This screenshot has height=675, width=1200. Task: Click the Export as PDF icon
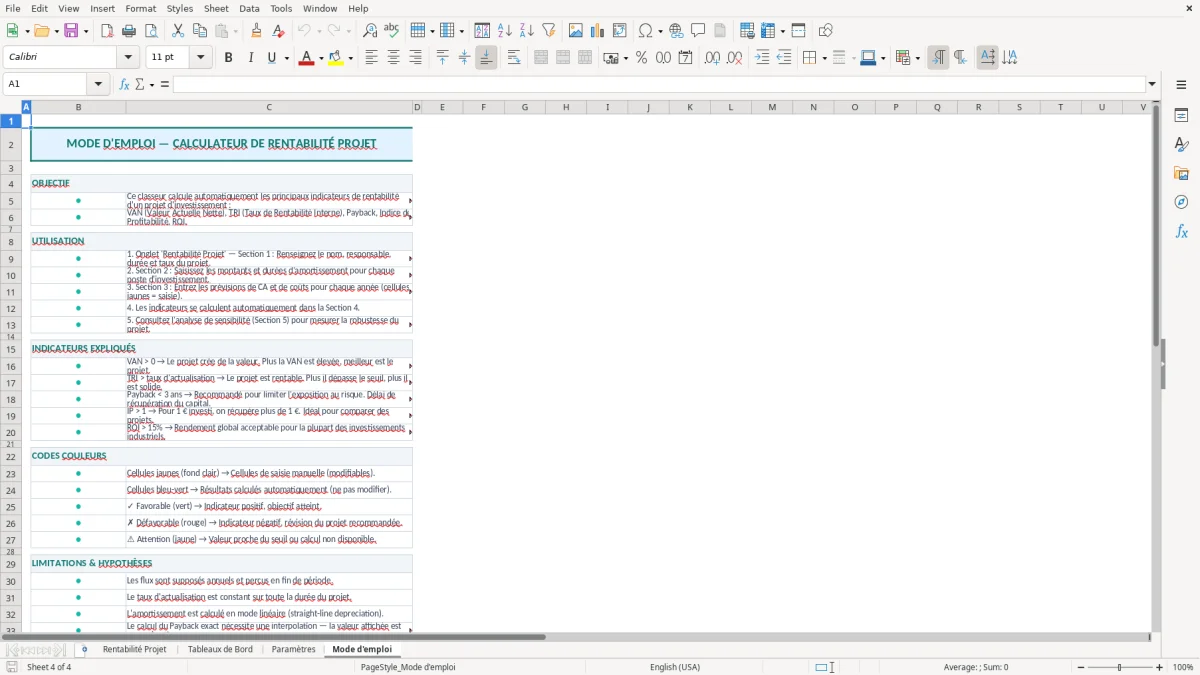coord(107,31)
